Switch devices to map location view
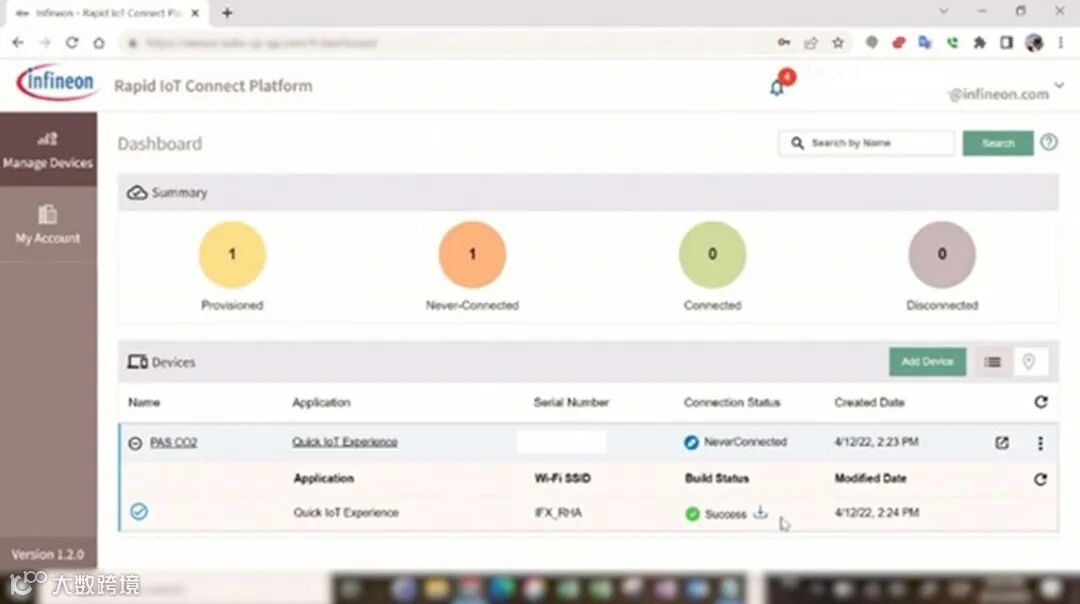 tap(1029, 362)
